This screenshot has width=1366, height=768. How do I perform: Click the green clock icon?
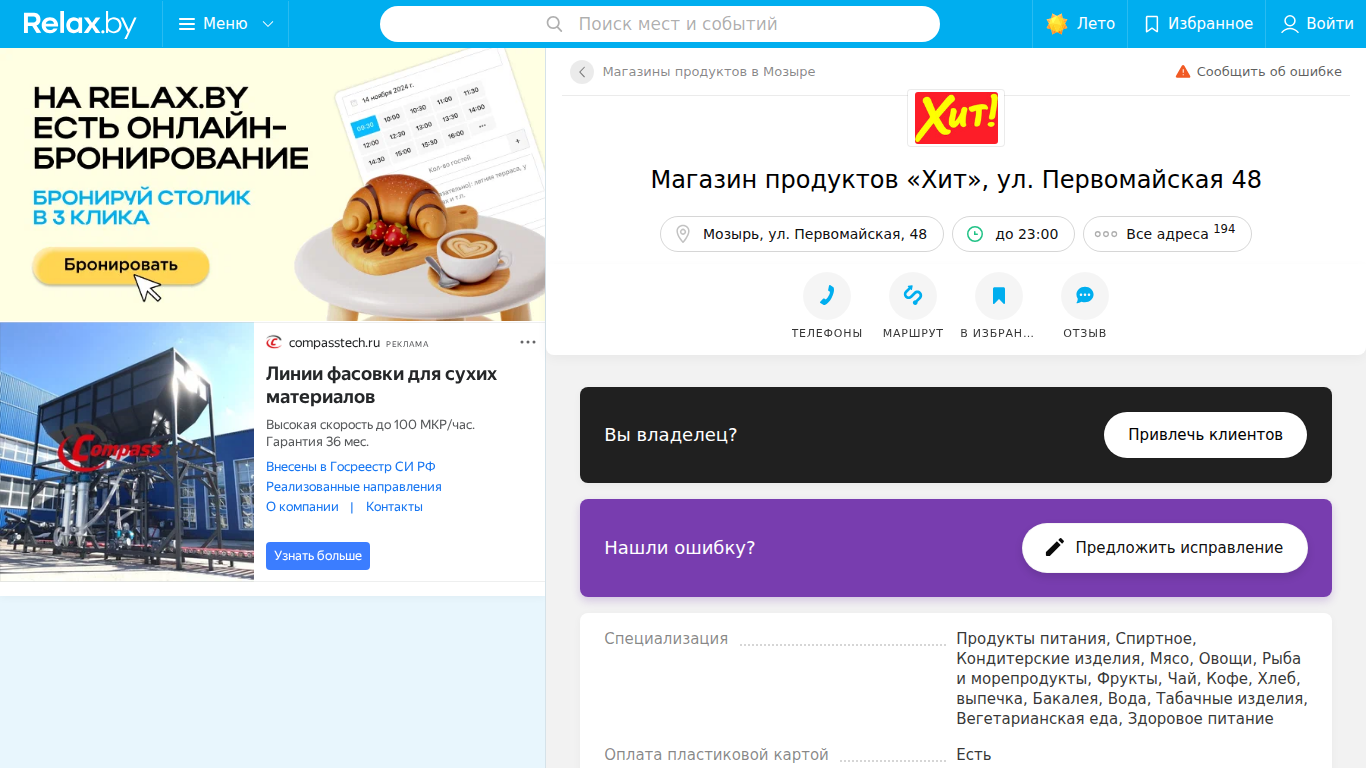pos(975,234)
